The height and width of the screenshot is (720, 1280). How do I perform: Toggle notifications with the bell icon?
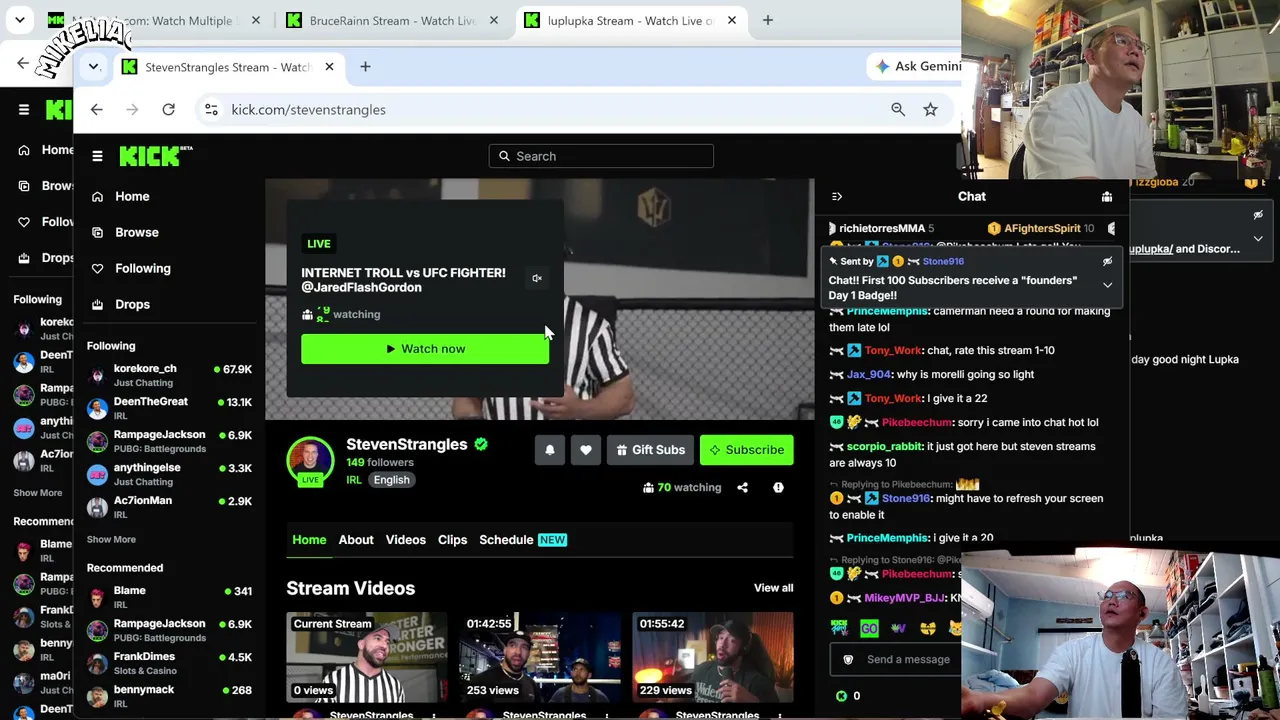(x=549, y=450)
